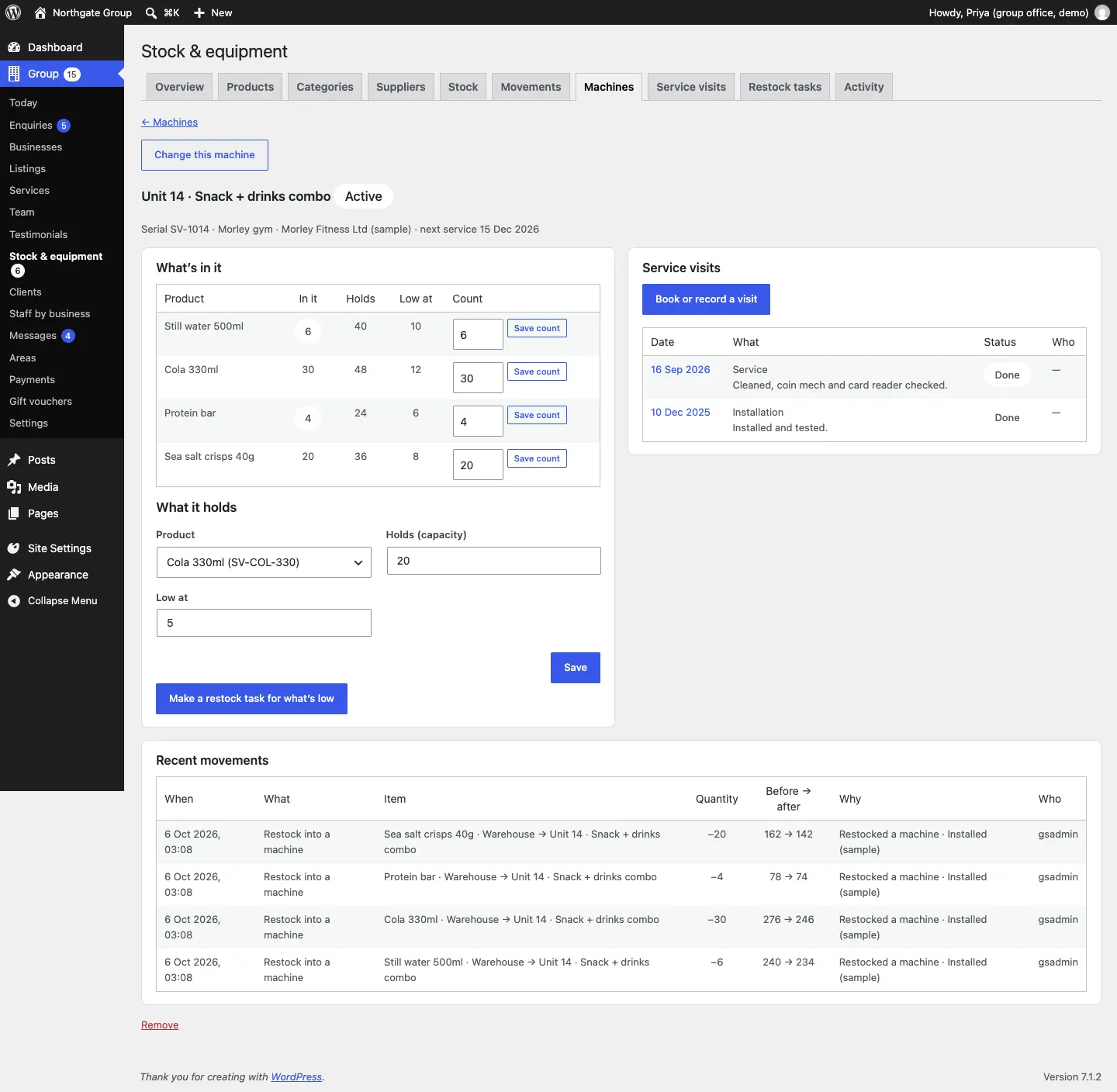Viewport: 1117px width, 1092px height.
Task: Click the Appearance paintbrush icon
Action: pyautogui.click(x=14, y=575)
